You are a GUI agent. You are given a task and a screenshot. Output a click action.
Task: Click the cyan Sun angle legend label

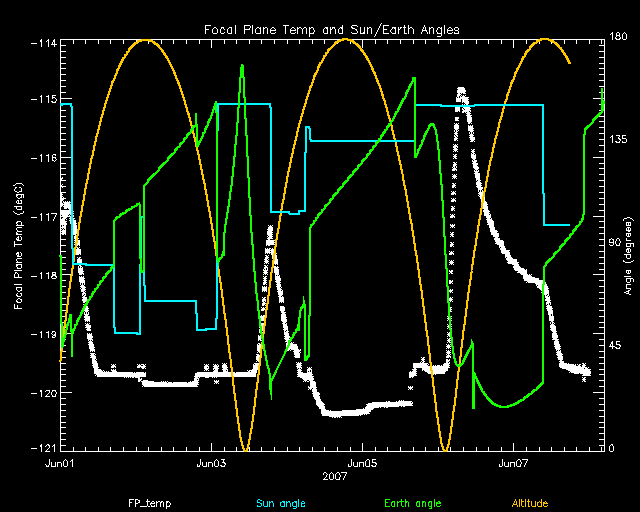[x=279, y=500]
